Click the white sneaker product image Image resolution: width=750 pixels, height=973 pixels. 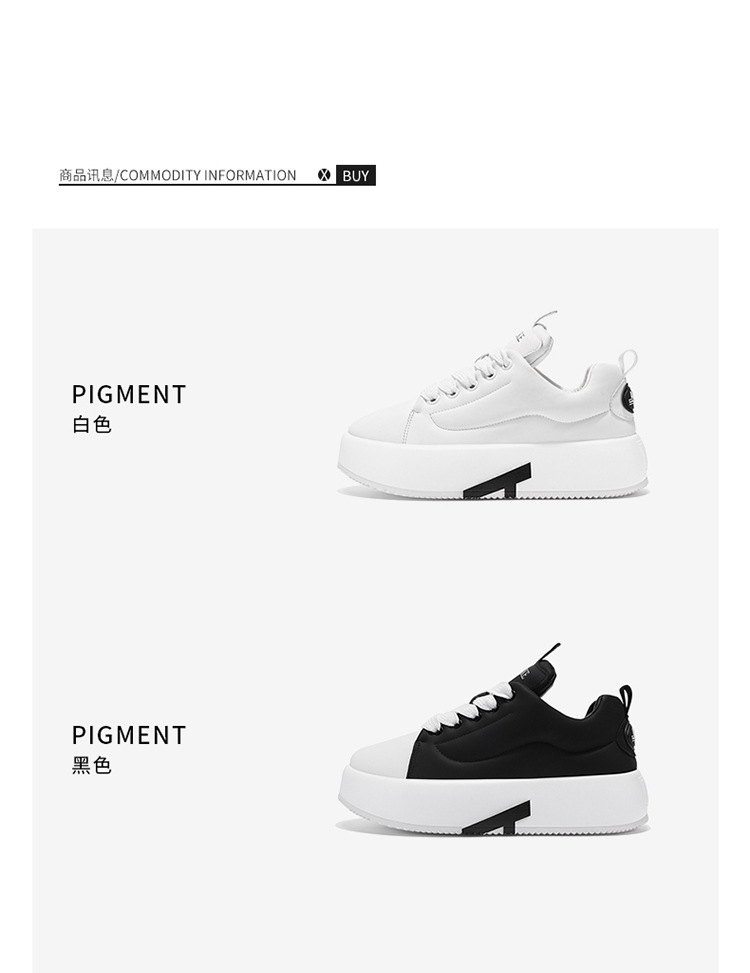coord(494,405)
